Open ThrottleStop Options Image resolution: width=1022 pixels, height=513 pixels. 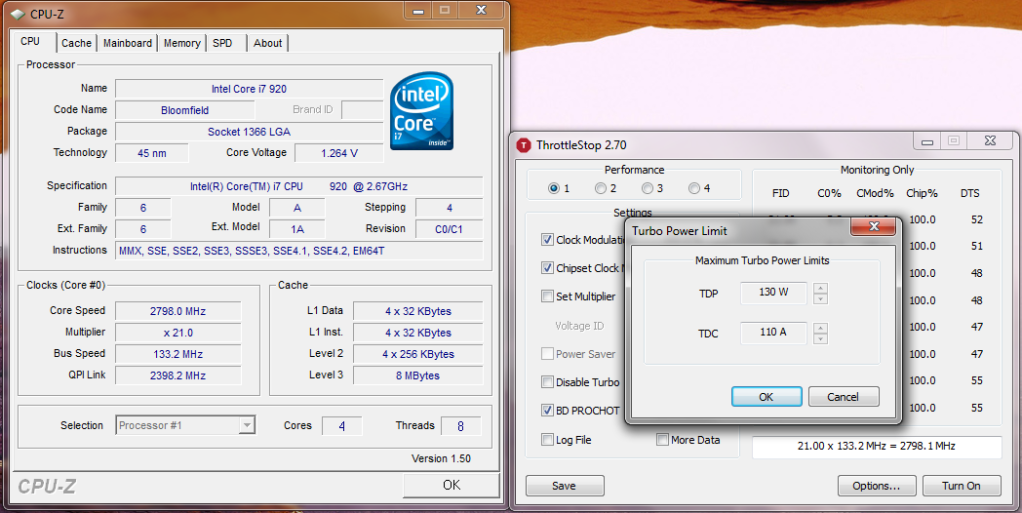coord(877,486)
